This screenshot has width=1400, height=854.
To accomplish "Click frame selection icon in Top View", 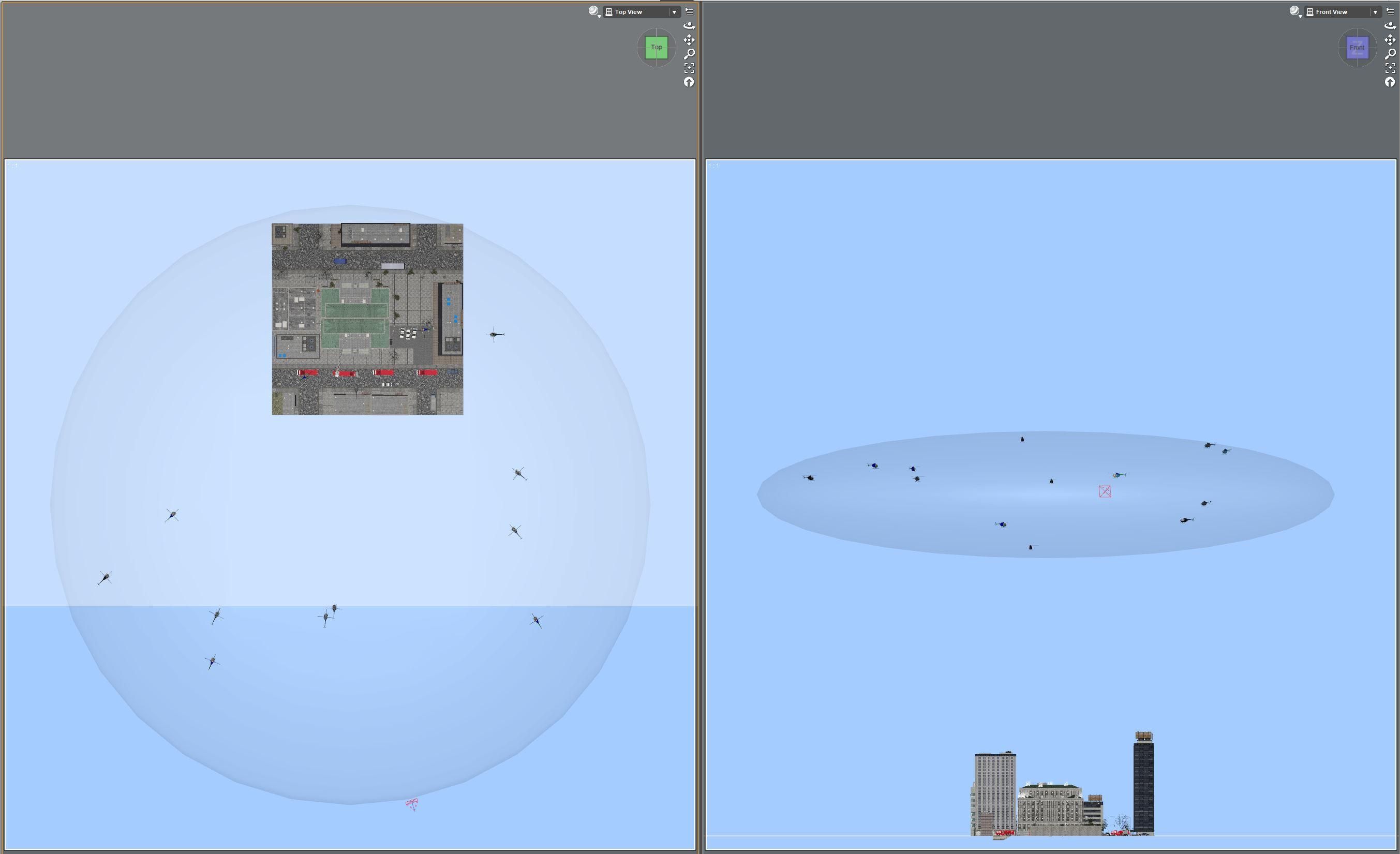I will coord(689,68).
